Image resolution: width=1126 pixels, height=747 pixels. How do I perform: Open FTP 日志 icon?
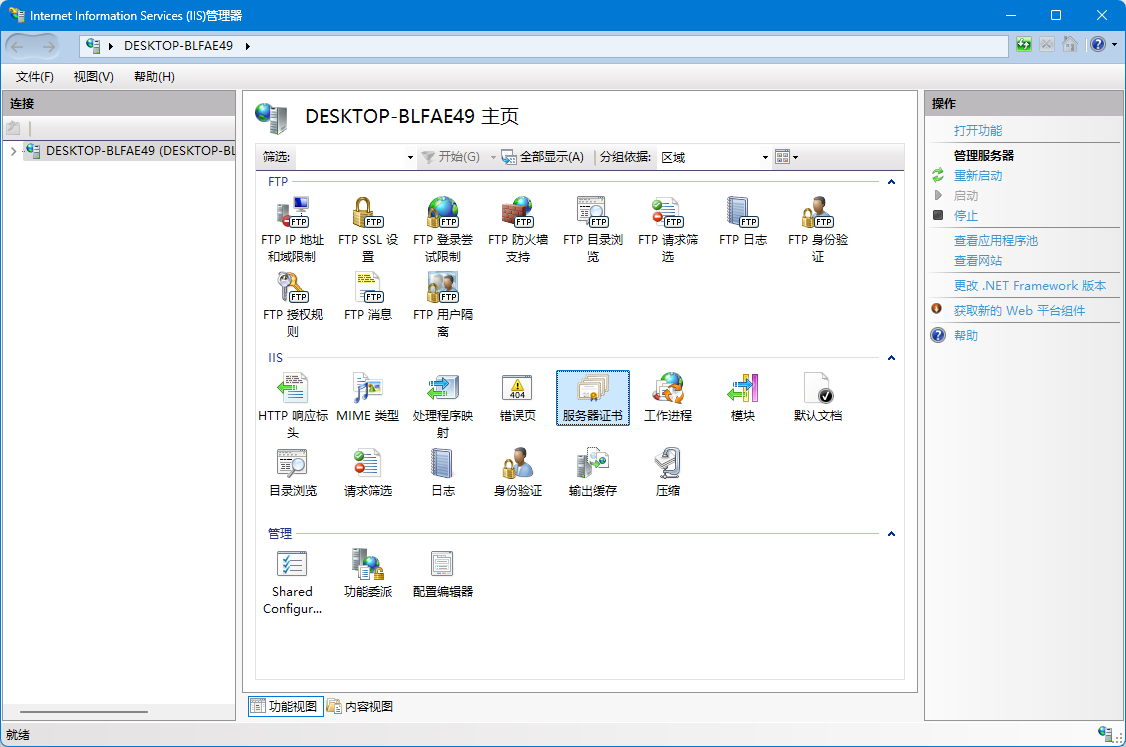[x=743, y=221]
